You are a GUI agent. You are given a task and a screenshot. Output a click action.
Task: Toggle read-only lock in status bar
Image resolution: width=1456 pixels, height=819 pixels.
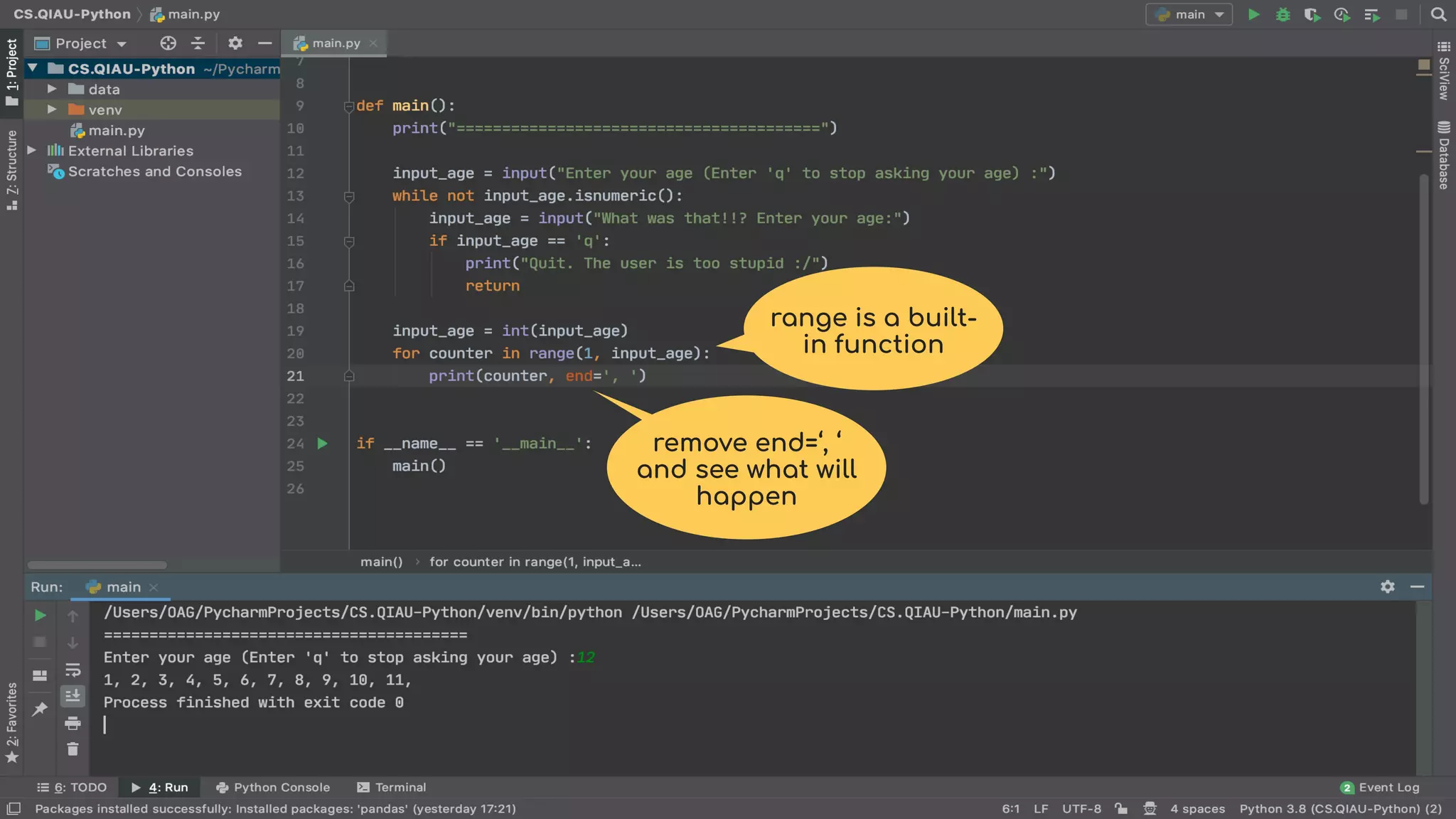1121,808
